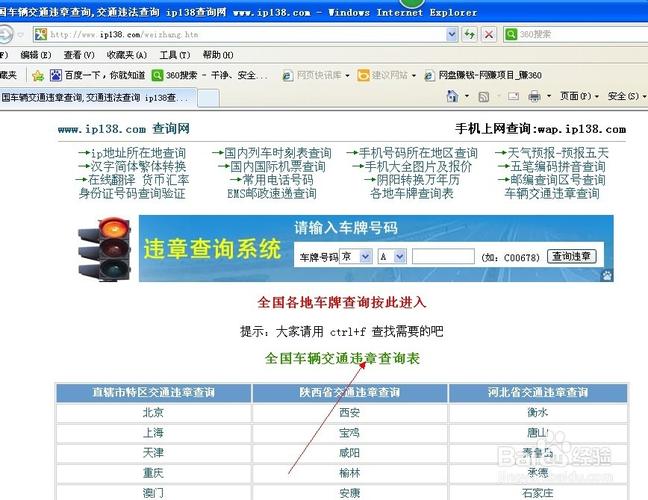This screenshot has height=500, width=648.
Task: Click 石家庄 in the table
Action: point(537,493)
